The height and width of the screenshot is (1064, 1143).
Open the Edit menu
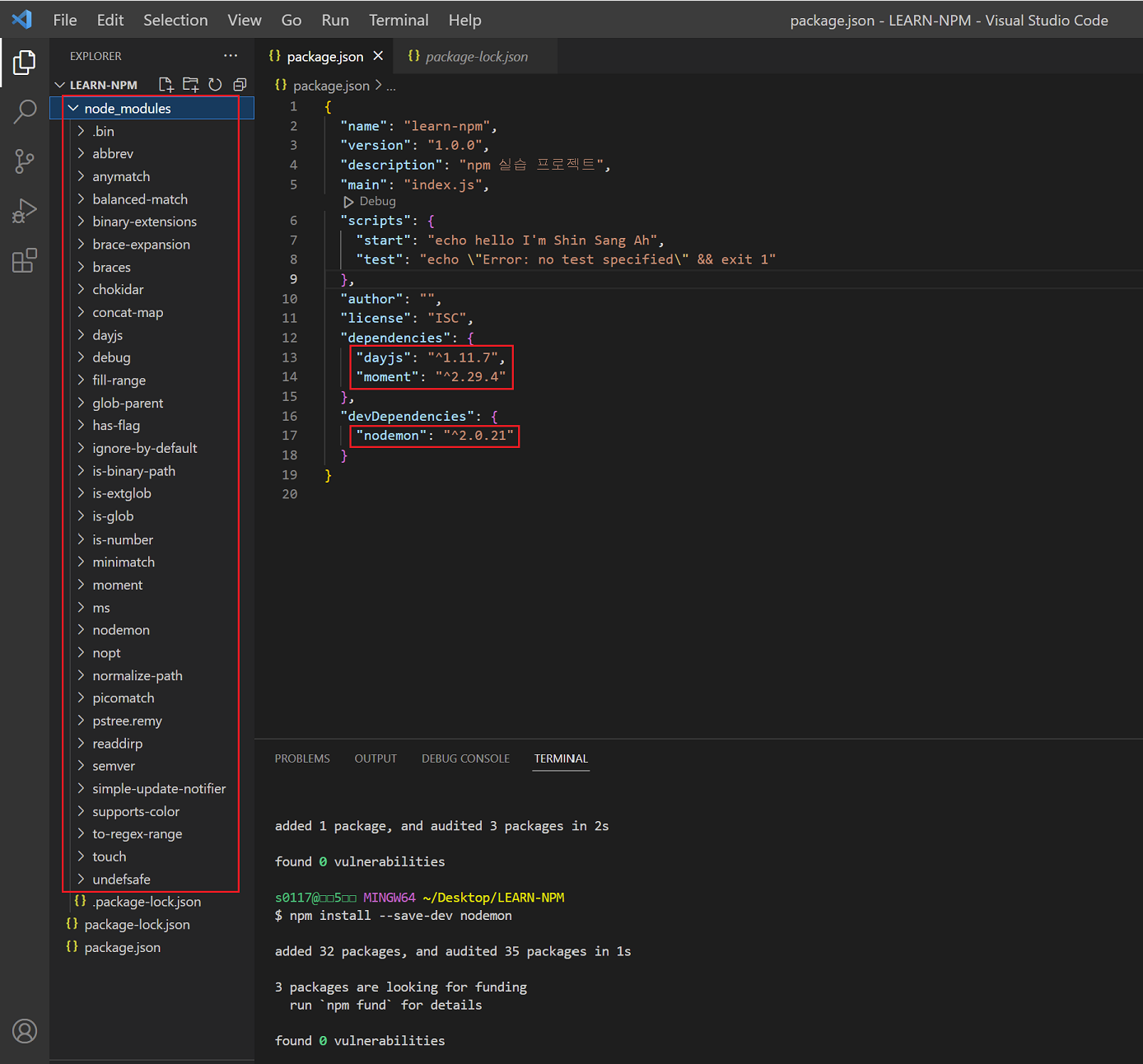110,20
